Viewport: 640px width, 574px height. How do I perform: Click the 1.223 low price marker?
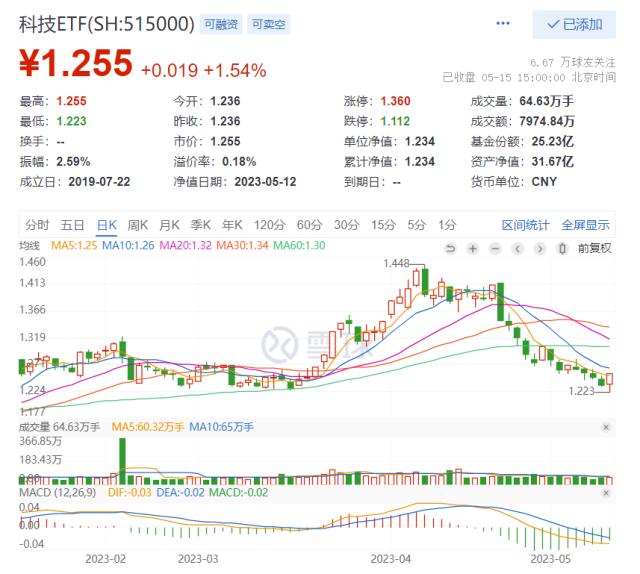pyautogui.click(x=582, y=391)
